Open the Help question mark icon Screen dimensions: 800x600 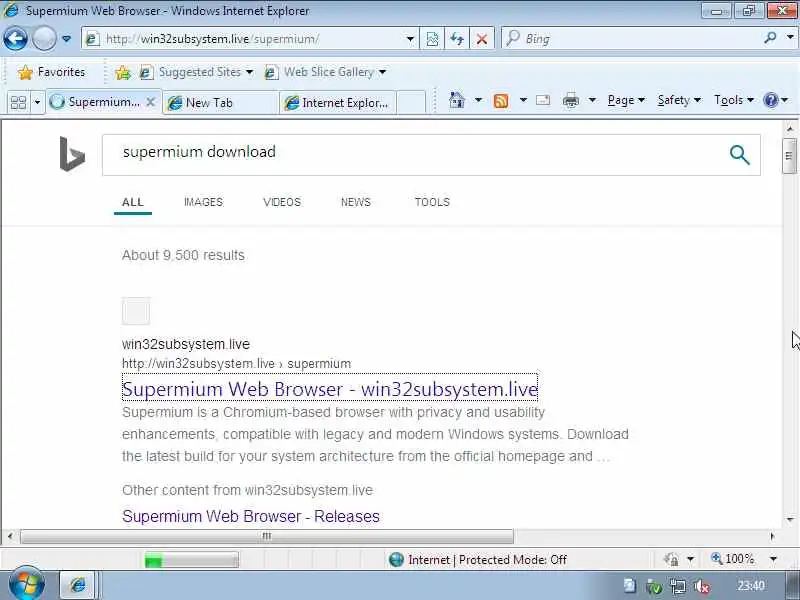(771, 100)
